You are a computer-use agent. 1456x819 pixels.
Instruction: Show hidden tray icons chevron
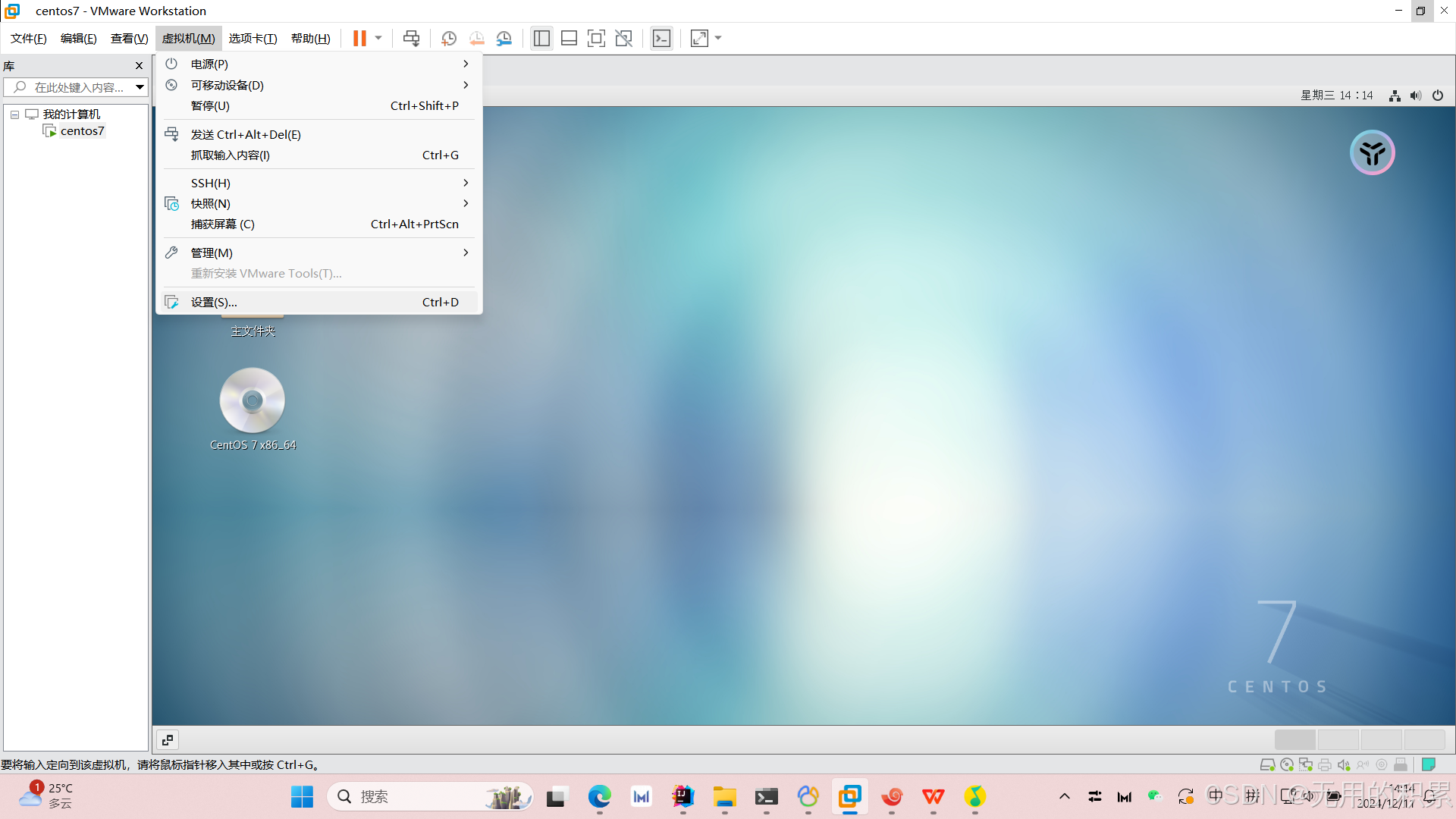click(x=1065, y=796)
